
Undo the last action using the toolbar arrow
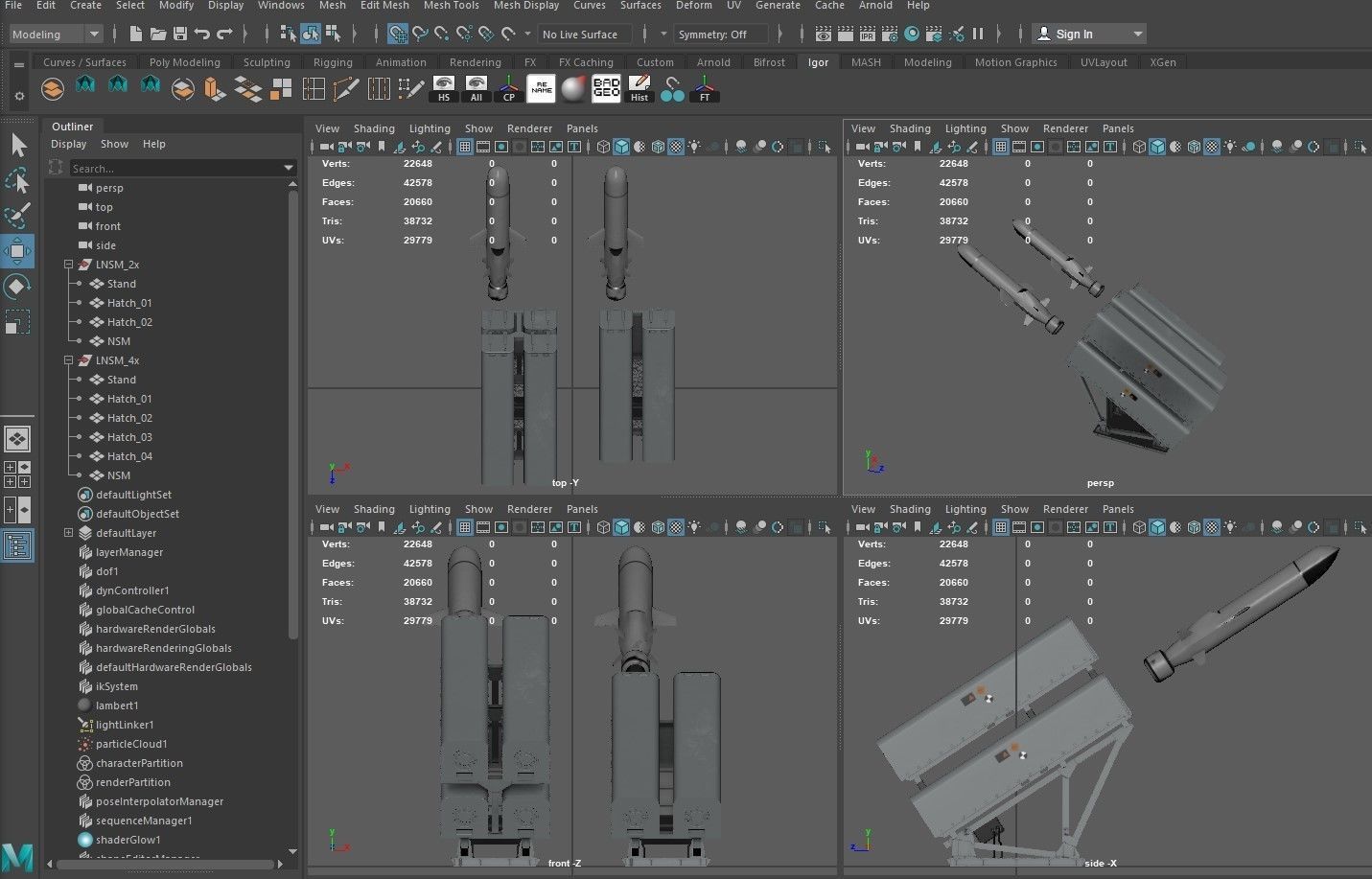coord(202,35)
